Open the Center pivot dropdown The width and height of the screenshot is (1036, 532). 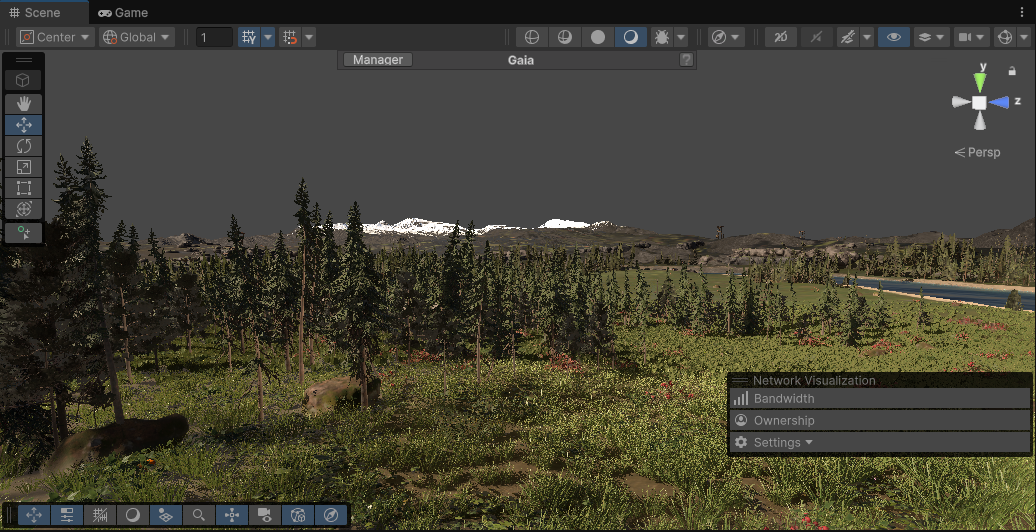coord(55,37)
